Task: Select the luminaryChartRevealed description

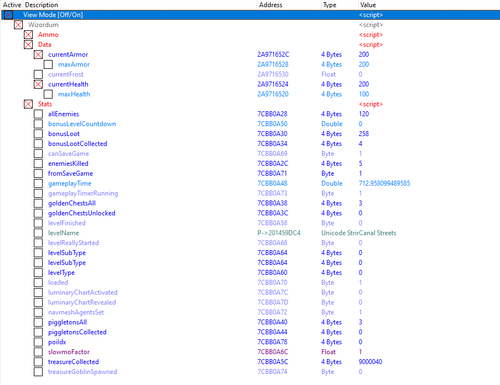Action: [x=82, y=303]
